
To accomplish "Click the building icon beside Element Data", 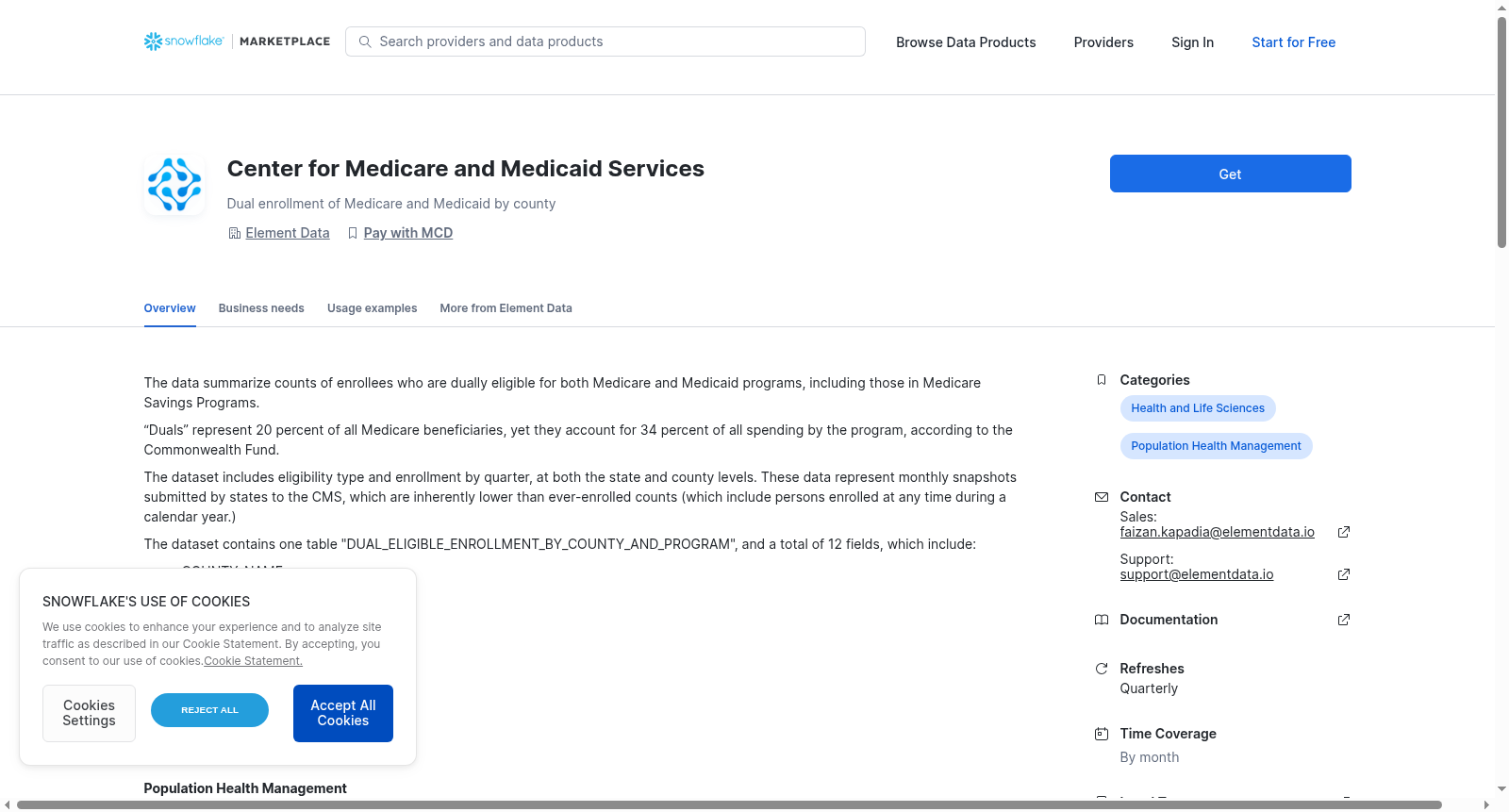I will 235,233.
